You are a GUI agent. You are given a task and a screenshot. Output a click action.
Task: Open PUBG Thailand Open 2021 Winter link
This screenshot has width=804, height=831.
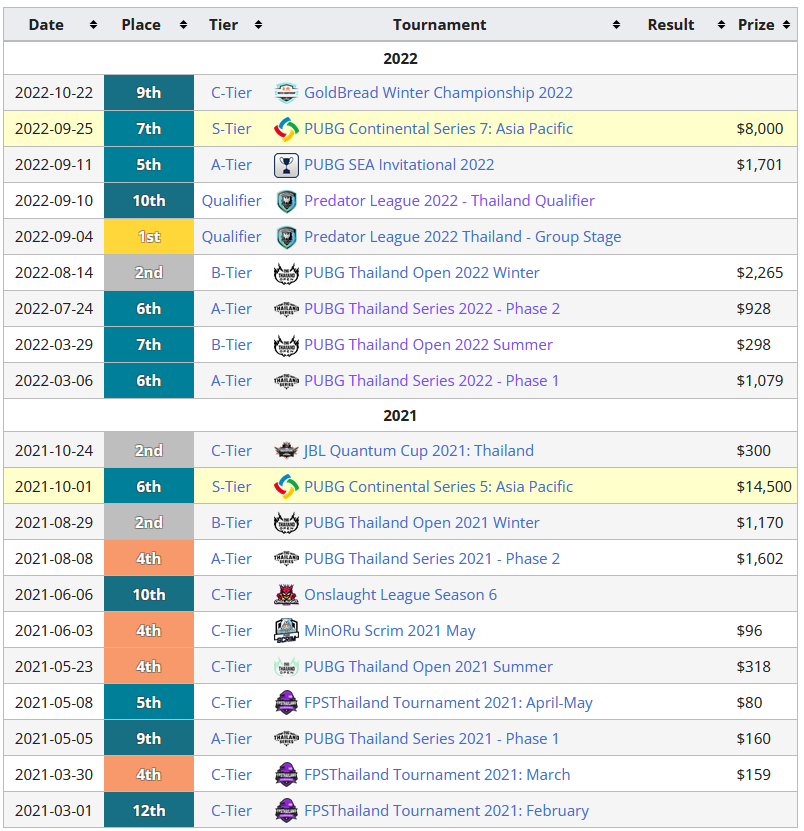tap(422, 523)
